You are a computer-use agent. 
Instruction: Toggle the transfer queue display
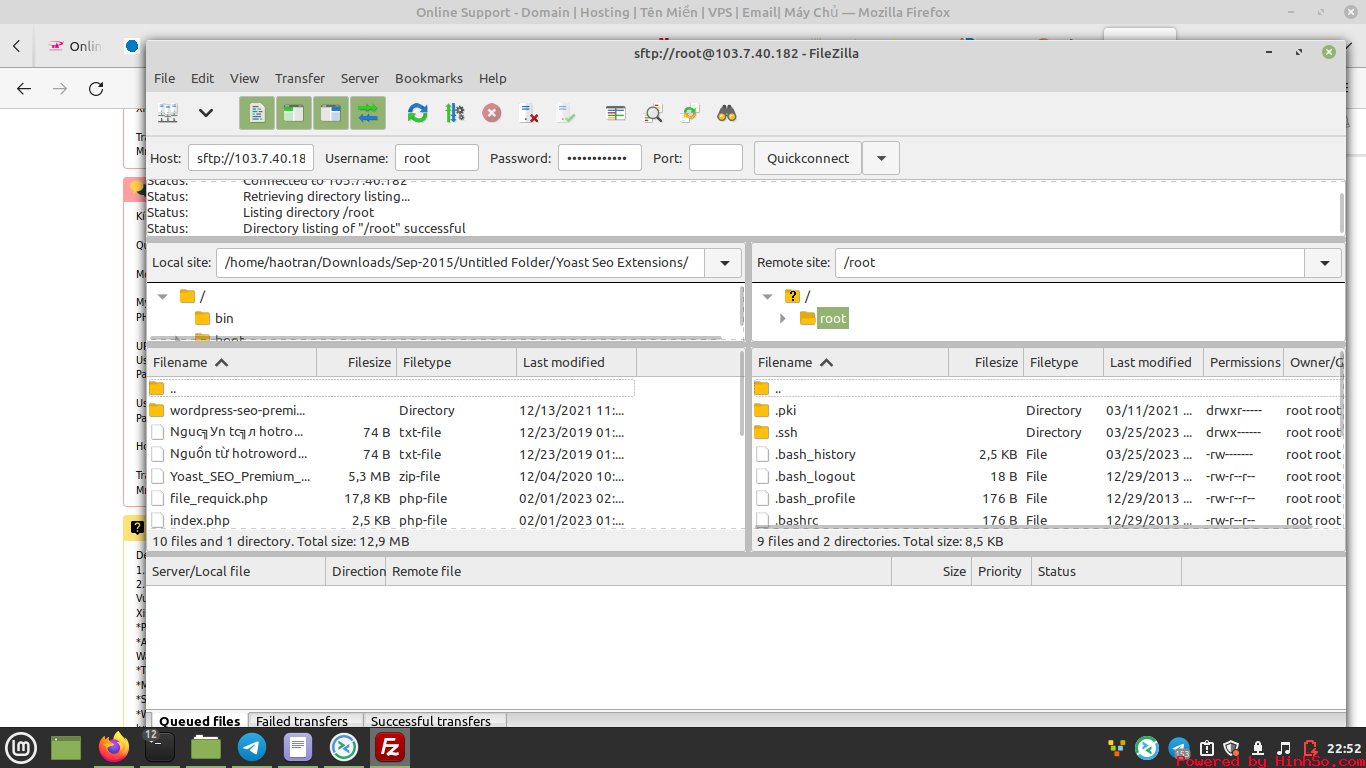tap(368, 113)
